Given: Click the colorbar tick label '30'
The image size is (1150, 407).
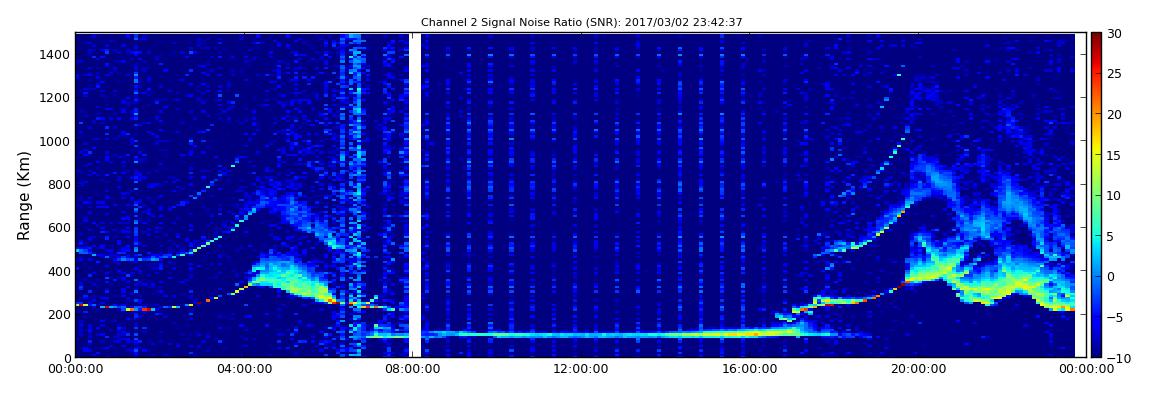Looking at the screenshot, I should click(x=1114, y=34).
